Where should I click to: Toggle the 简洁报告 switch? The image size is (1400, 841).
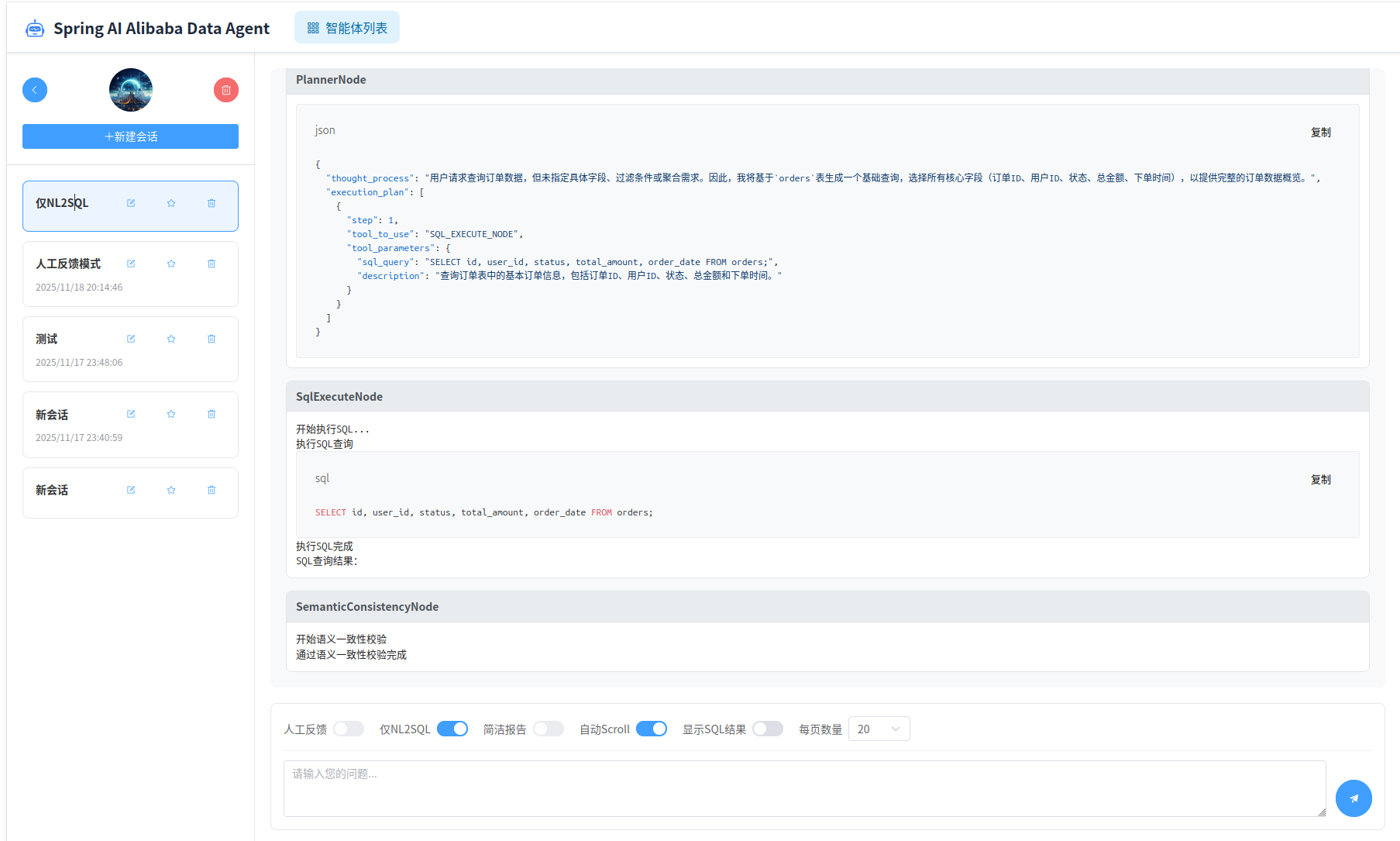(549, 729)
